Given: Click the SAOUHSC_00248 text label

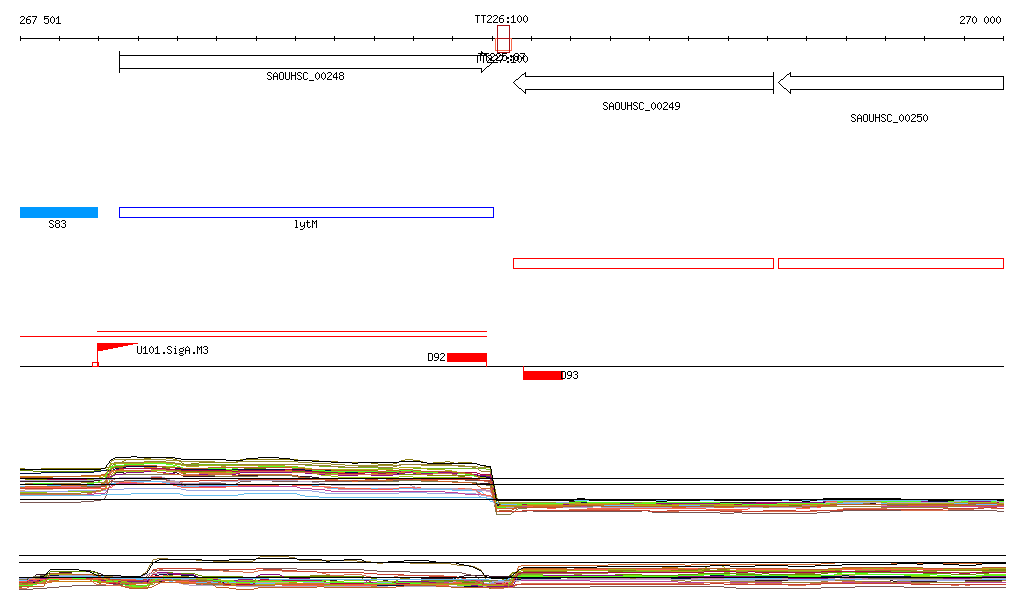Looking at the screenshot, I should click(306, 76).
